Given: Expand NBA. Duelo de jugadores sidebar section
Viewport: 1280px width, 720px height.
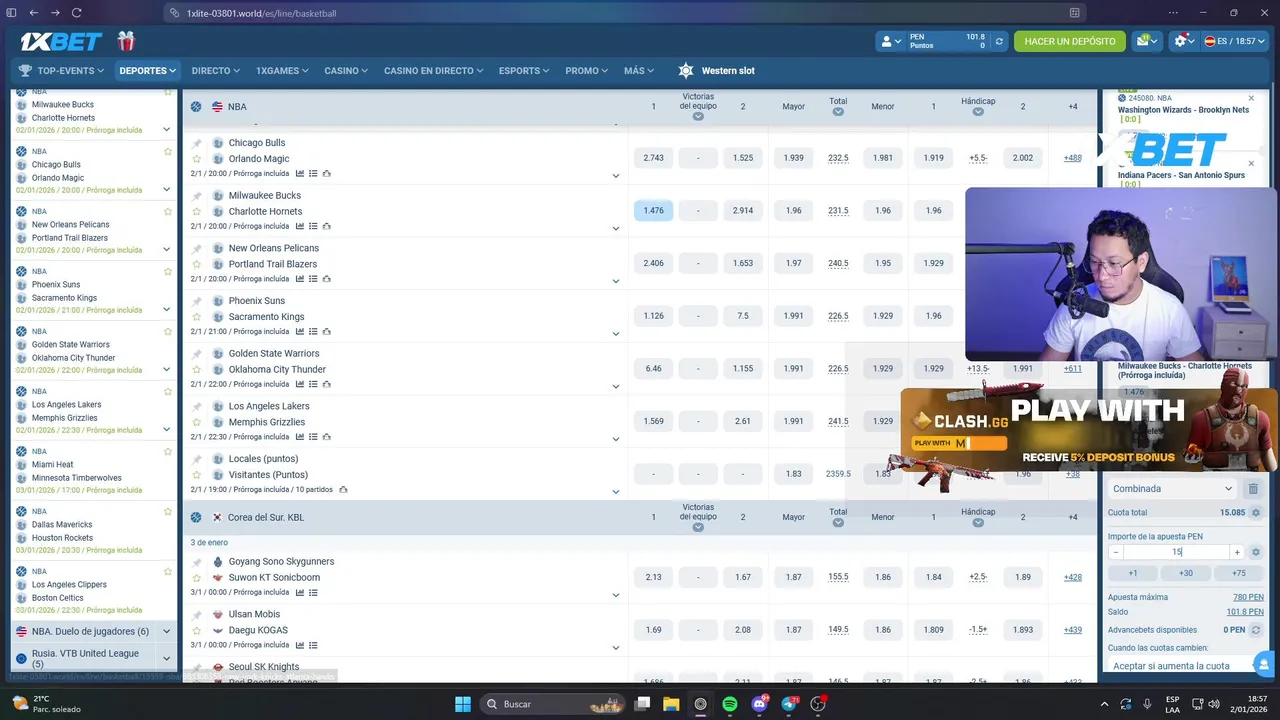Looking at the screenshot, I should click(166, 632).
